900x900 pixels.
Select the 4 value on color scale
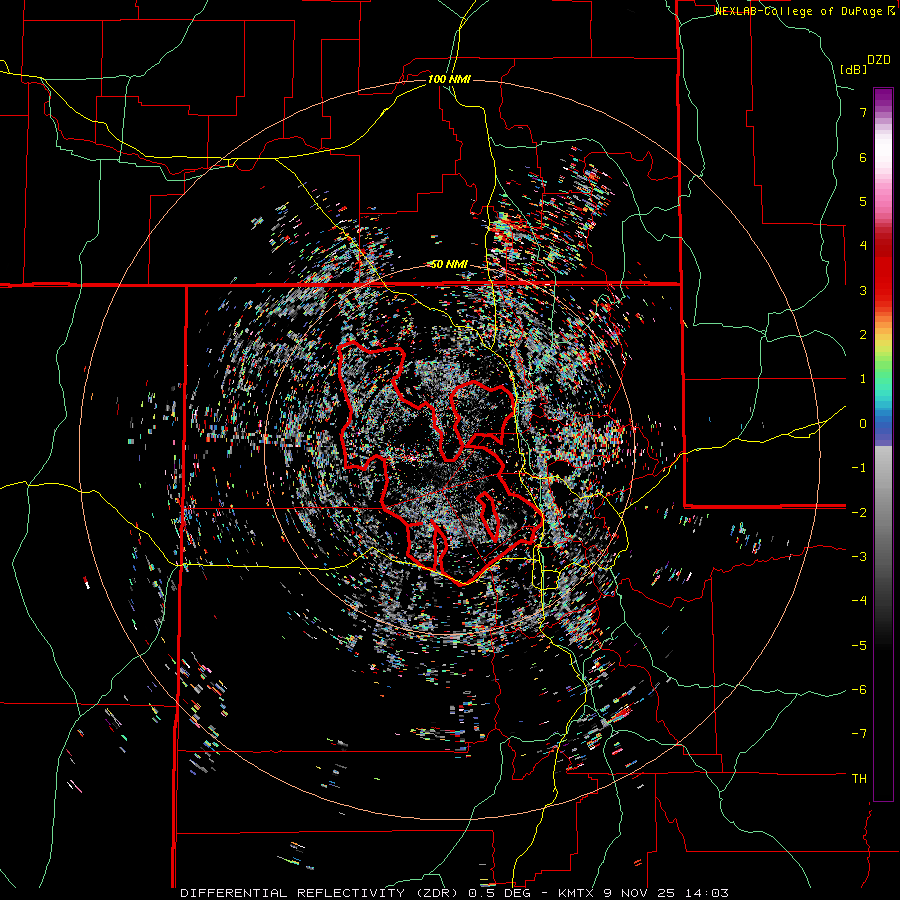[863, 246]
